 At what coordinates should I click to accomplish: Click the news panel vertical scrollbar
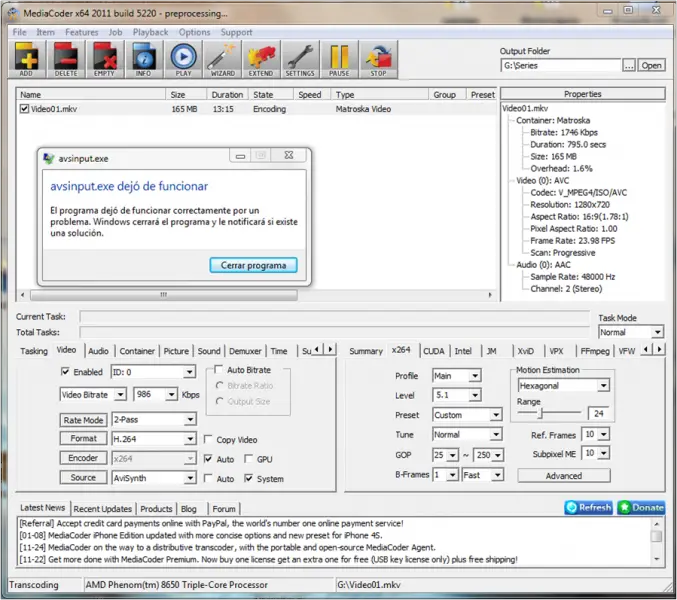pyautogui.click(x=656, y=541)
